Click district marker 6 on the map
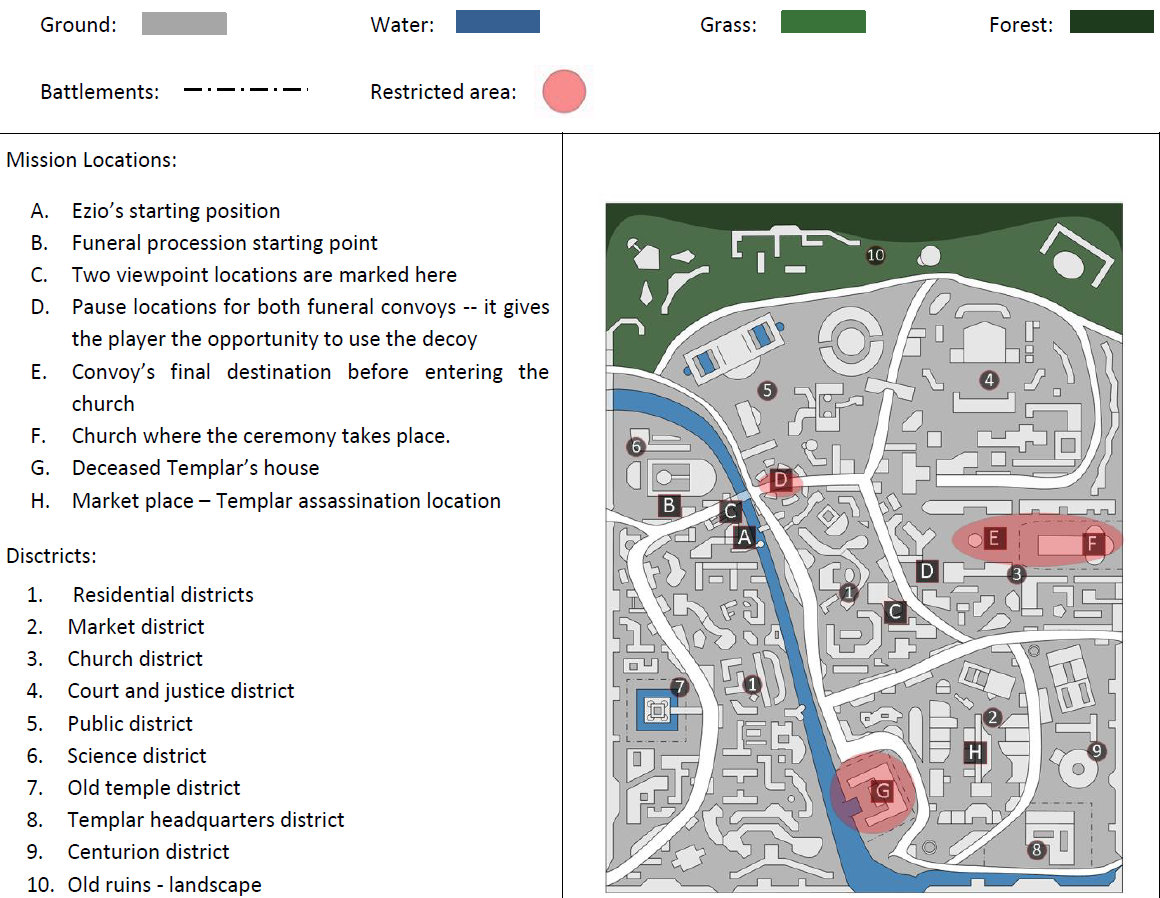Viewport: 1160px width, 898px height. (635, 447)
